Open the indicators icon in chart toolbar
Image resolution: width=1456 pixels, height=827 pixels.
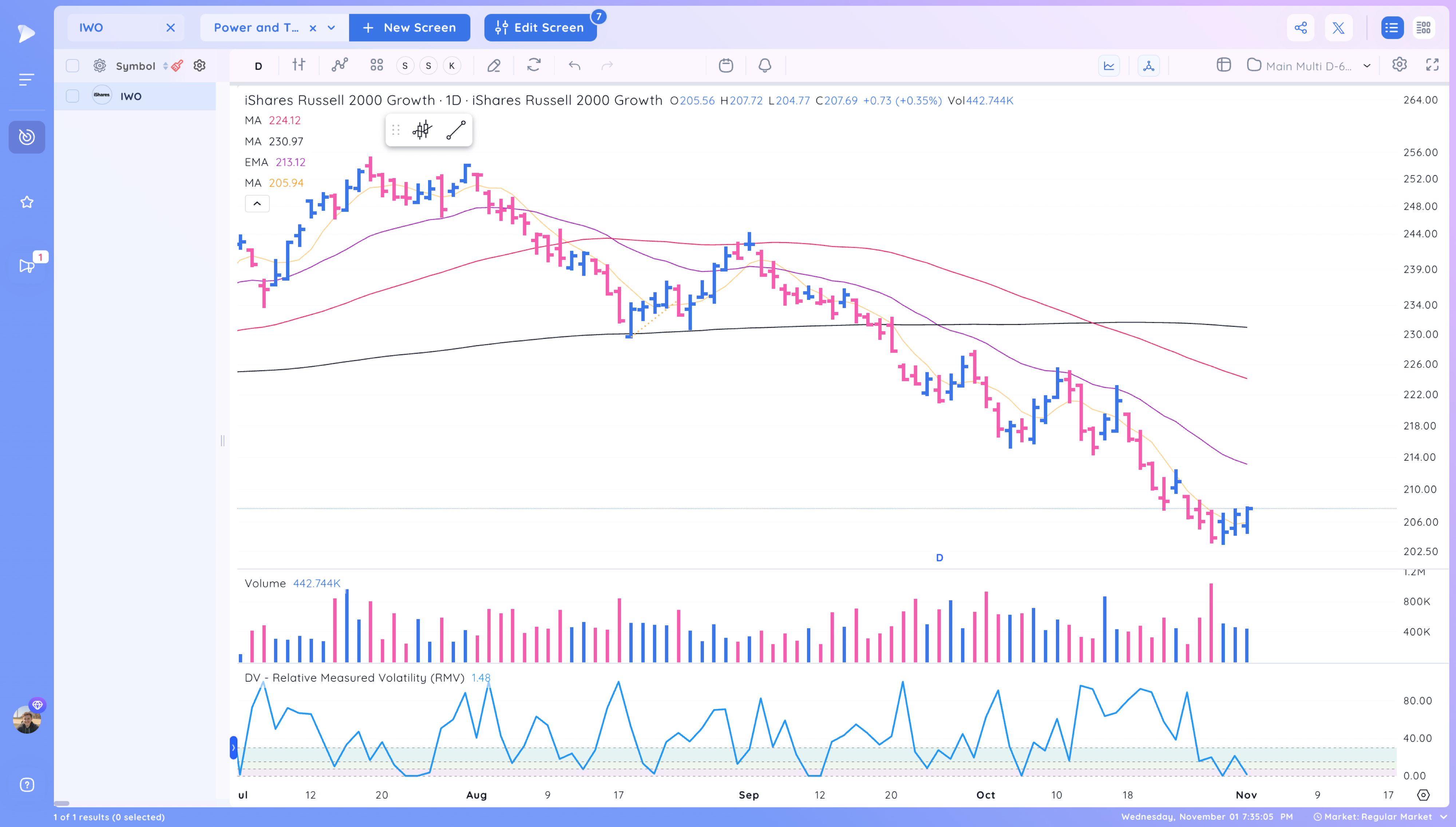coord(340,65)
